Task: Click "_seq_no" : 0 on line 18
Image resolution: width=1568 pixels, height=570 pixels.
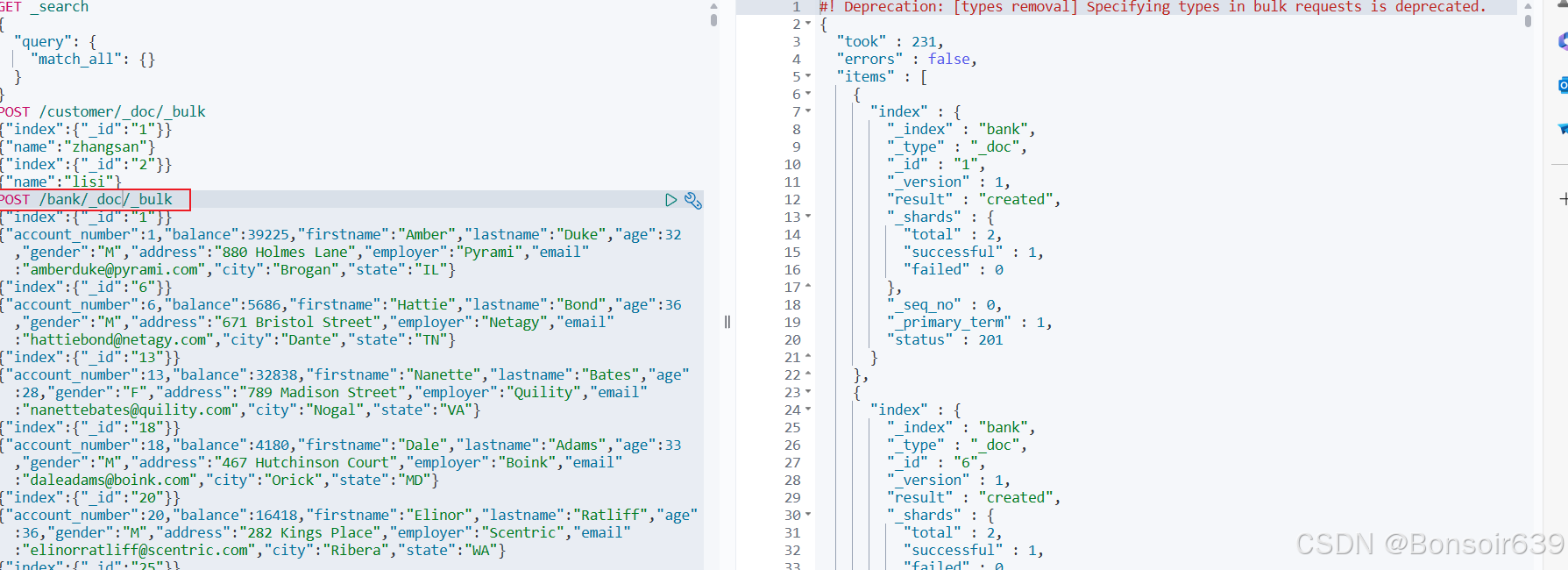Action: (x=944, y=305)
